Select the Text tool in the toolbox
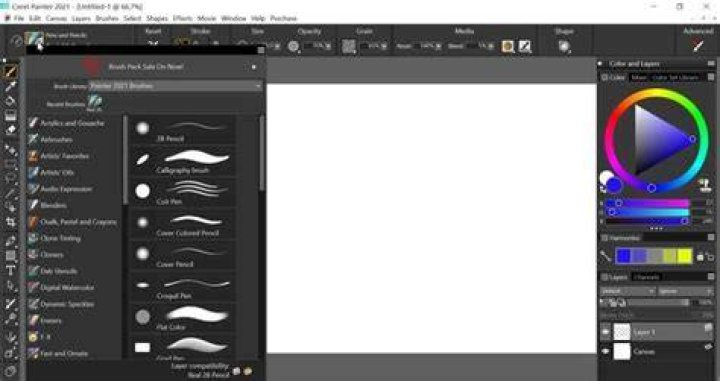Screen dimensions: 720x381 coord(10,270)
